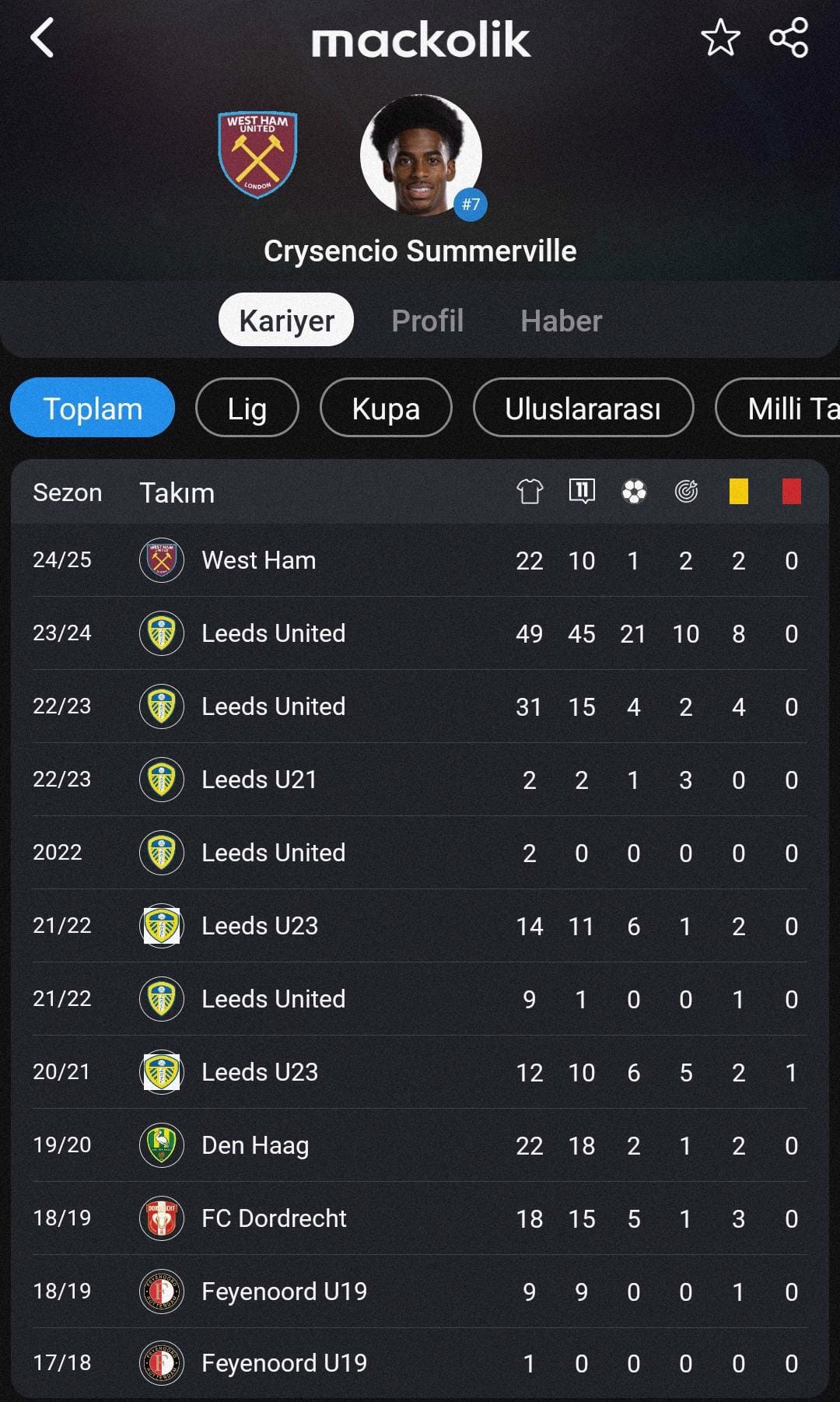Open the Den Haag 19/20 row
Image resolution: width=840 pixels, height=1402 pixels.
tap(420, 1145)
